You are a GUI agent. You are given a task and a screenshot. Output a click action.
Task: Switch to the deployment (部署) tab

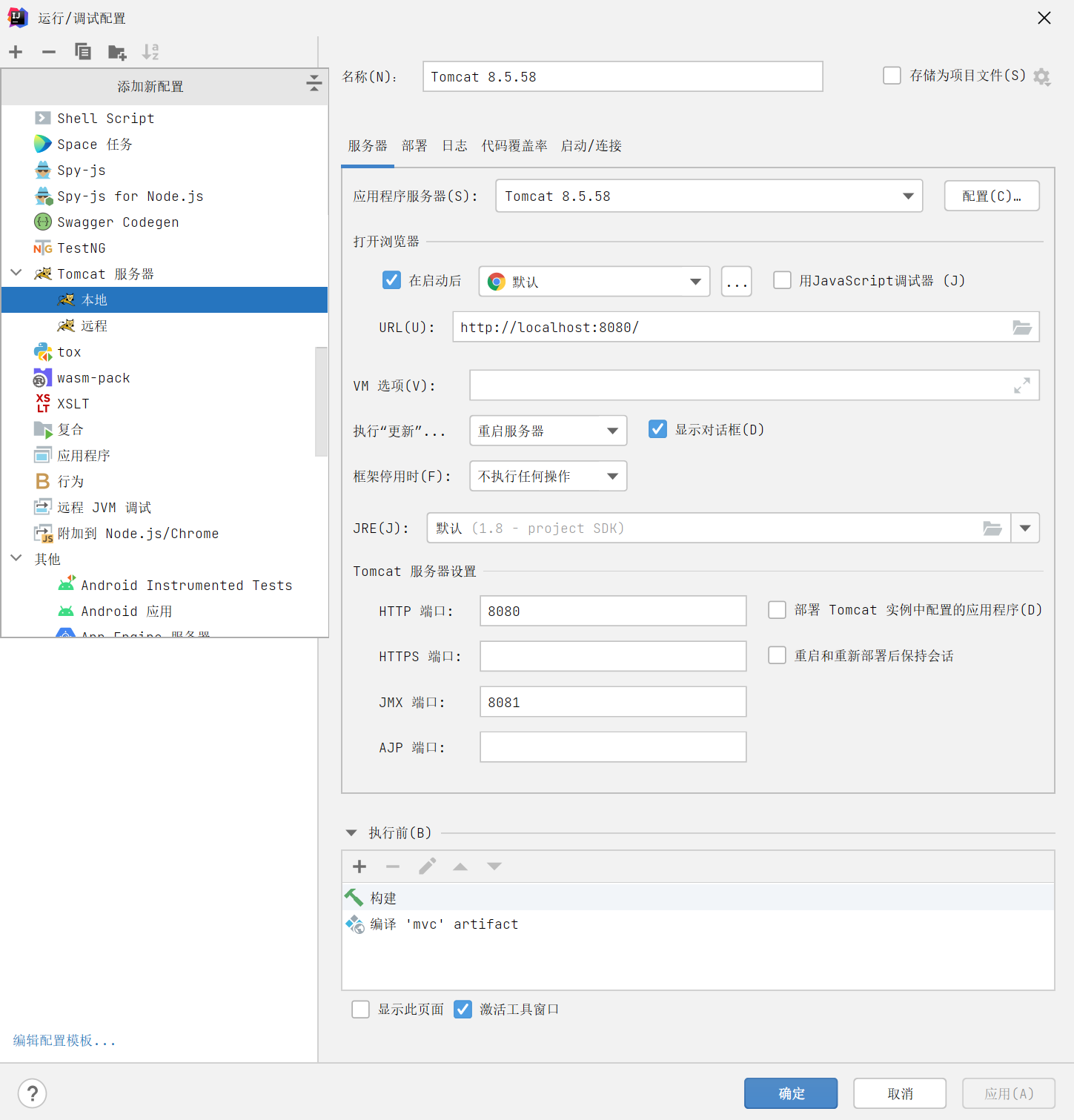tap(414, 146)
